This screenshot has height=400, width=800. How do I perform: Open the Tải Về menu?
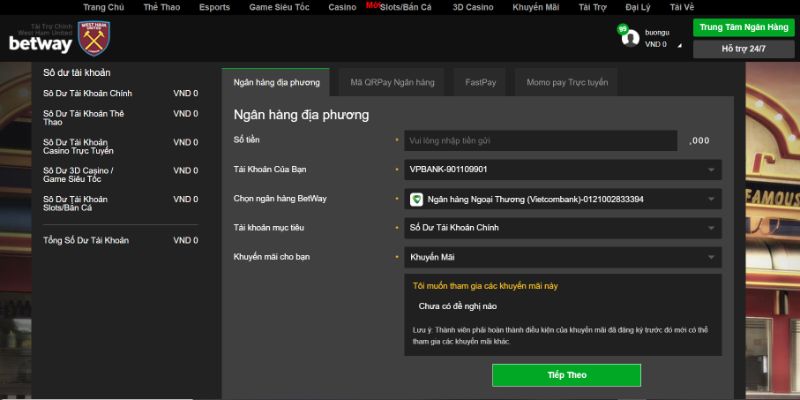tap(682, 7)
